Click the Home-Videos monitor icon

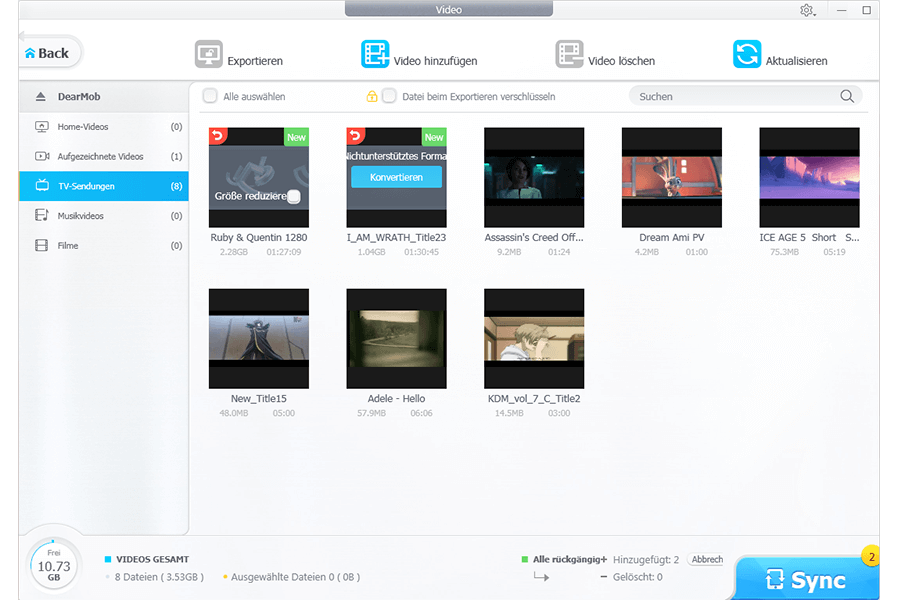click(x=42, y=126)
